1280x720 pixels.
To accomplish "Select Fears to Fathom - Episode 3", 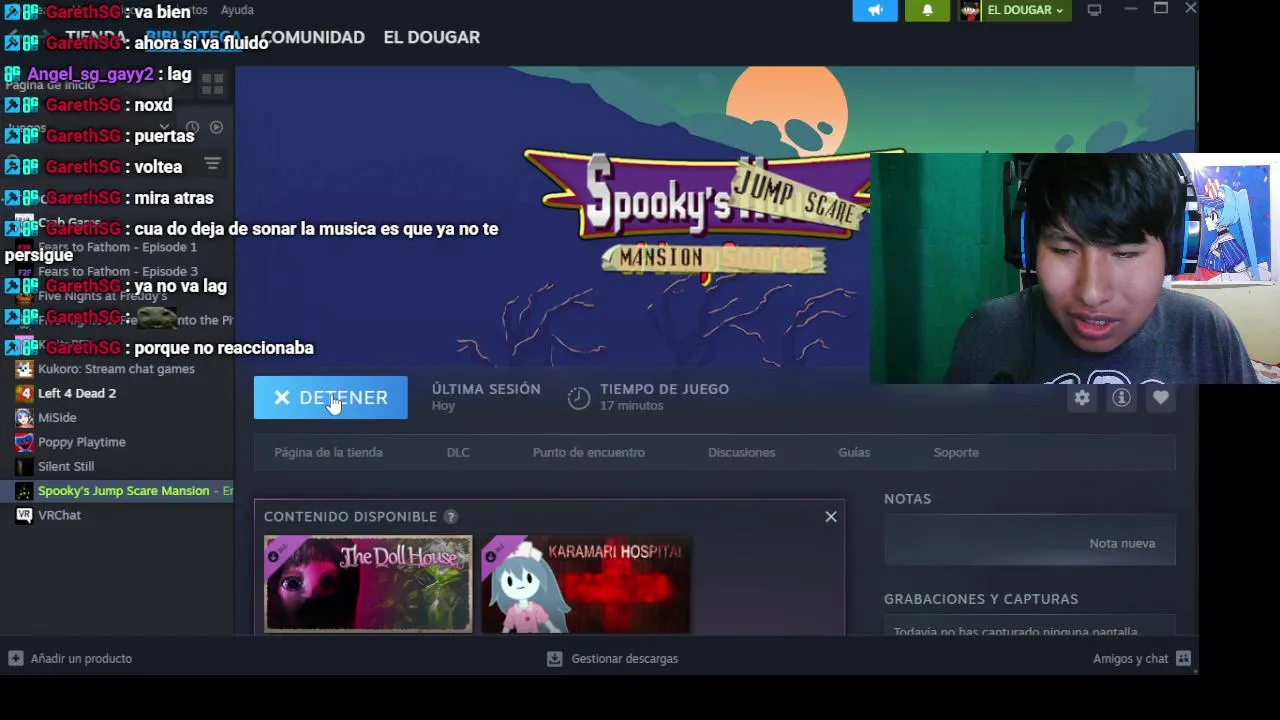I will pos(117,272).
